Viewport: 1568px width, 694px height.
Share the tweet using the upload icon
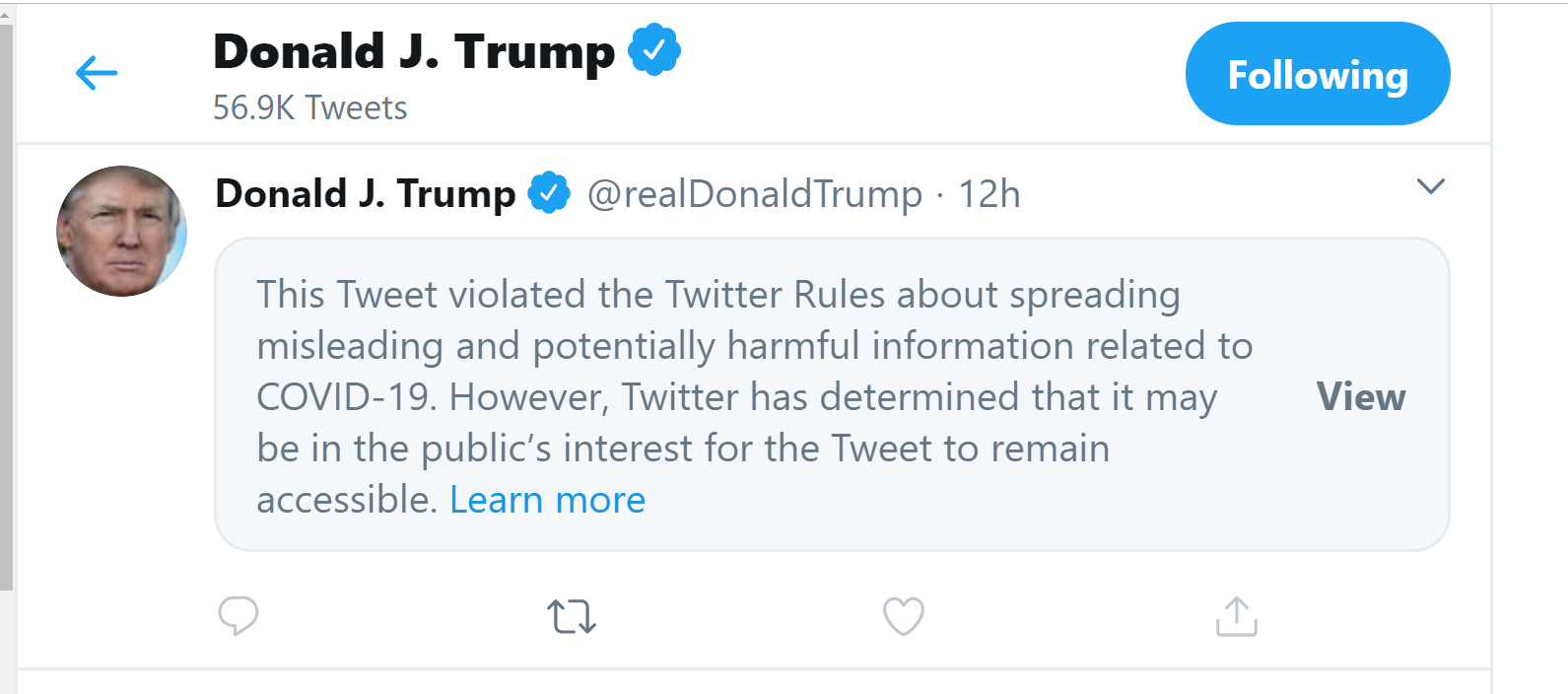click(x=1236, y=616)
